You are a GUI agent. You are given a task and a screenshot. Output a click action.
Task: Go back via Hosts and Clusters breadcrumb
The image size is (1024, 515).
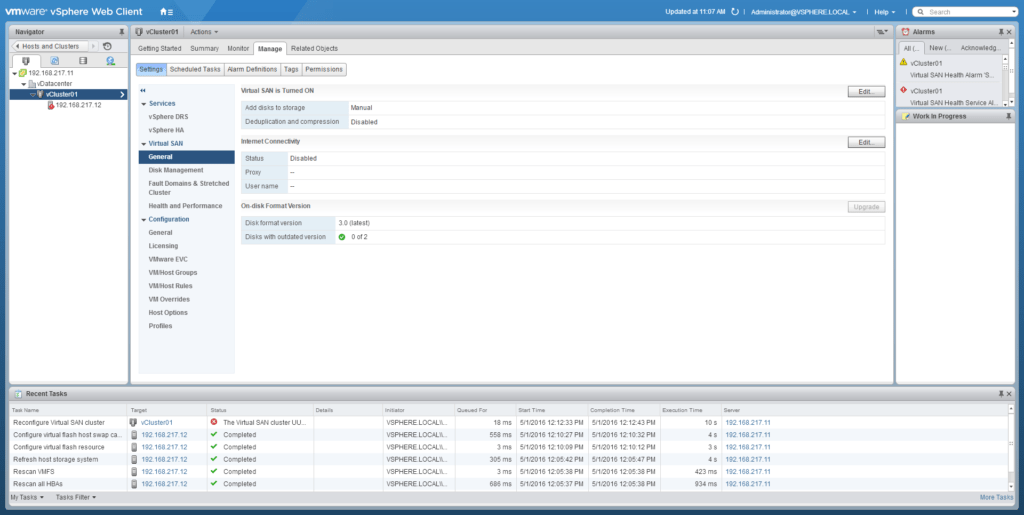50,46
